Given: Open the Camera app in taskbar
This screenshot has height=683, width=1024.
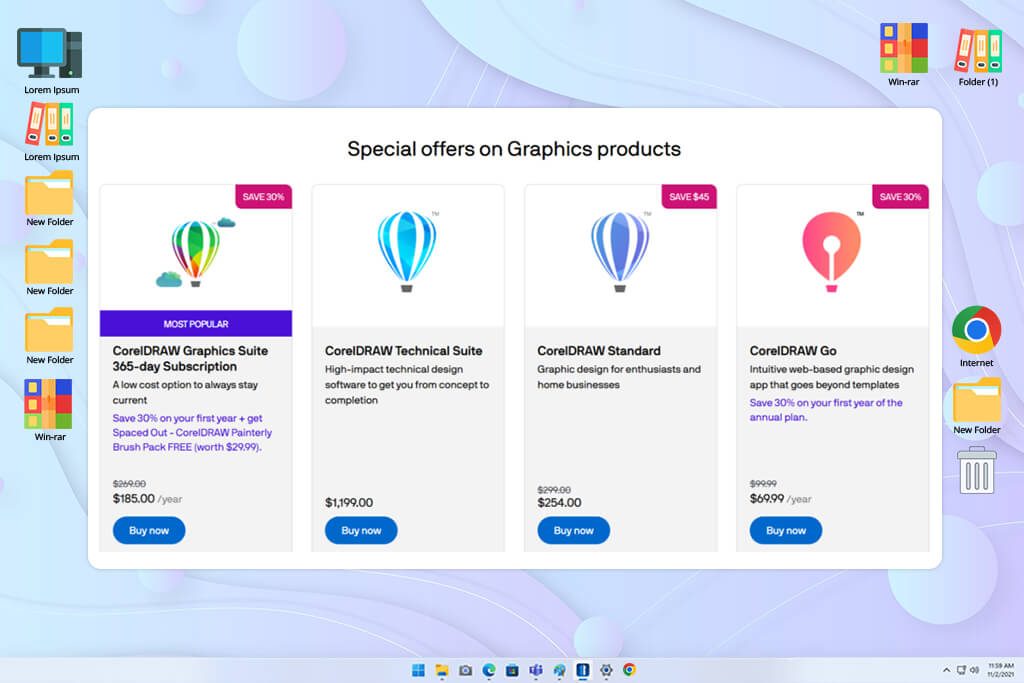Looking at the screenshot, I should [465, 670].
